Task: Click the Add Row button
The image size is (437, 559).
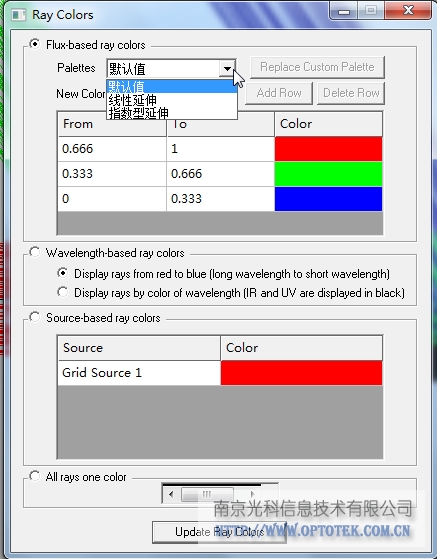Action: pyautogui.click(x=279, y=93)
